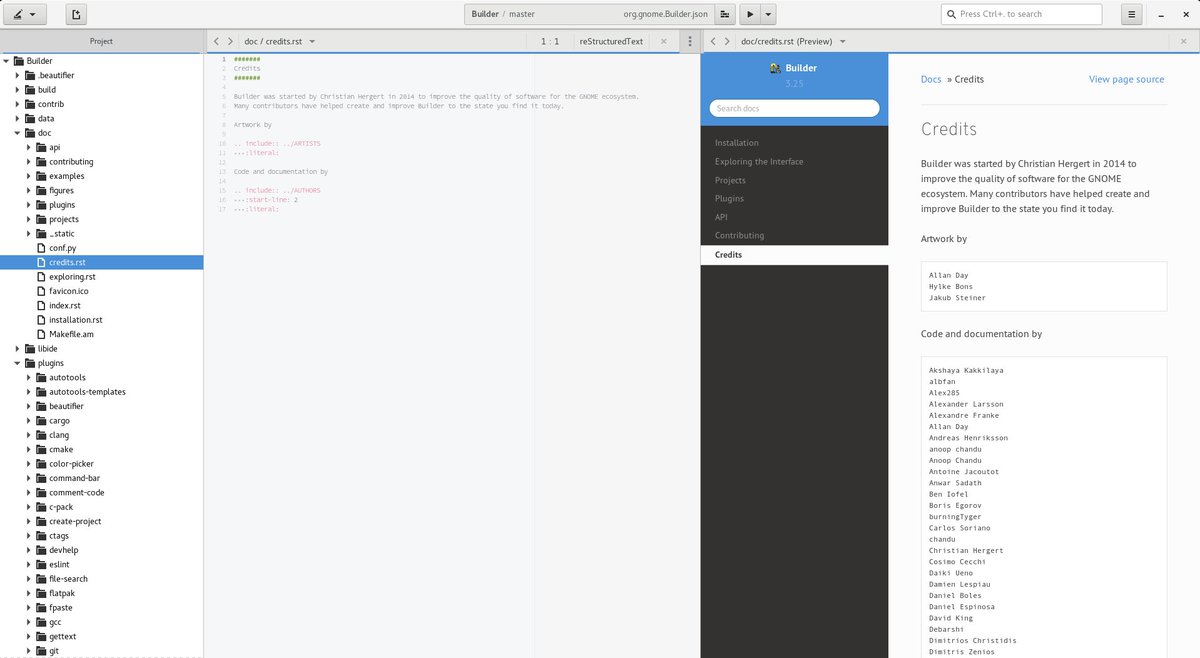Click the 1 : 1 cursor position indicator
The height and width of the screenshot is (658, 1200).
[x=550, y=41]
